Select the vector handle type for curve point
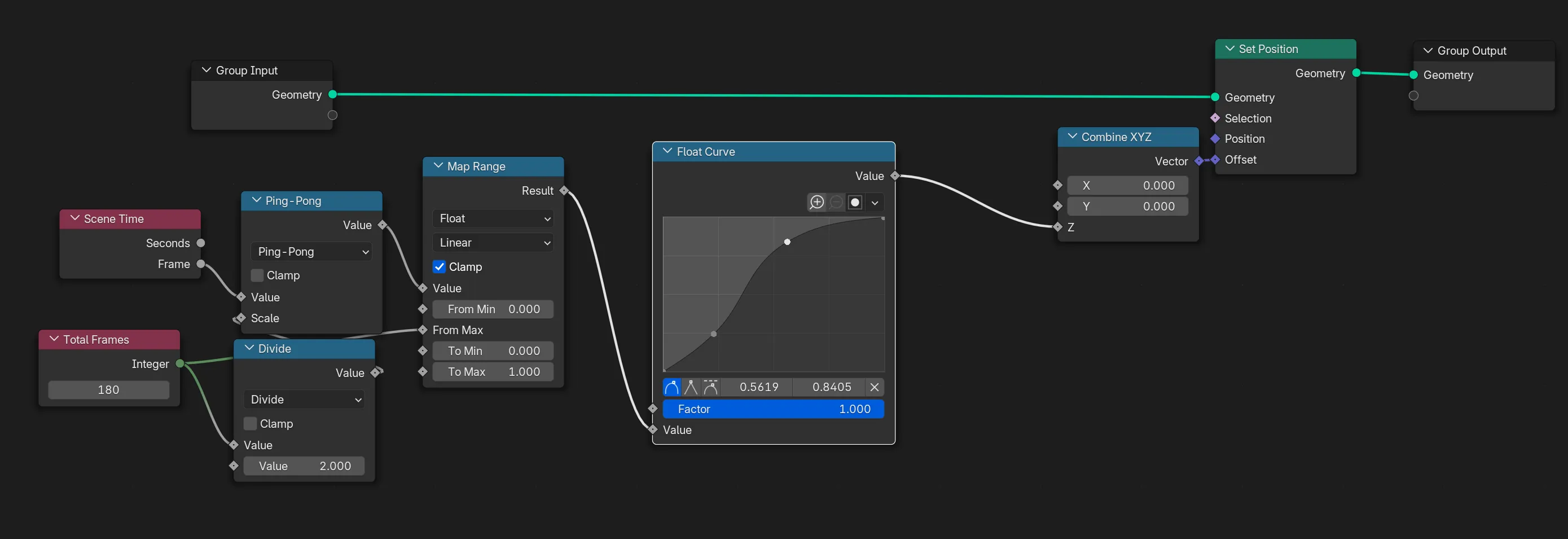1568x539 pixels. pos(691,387)
